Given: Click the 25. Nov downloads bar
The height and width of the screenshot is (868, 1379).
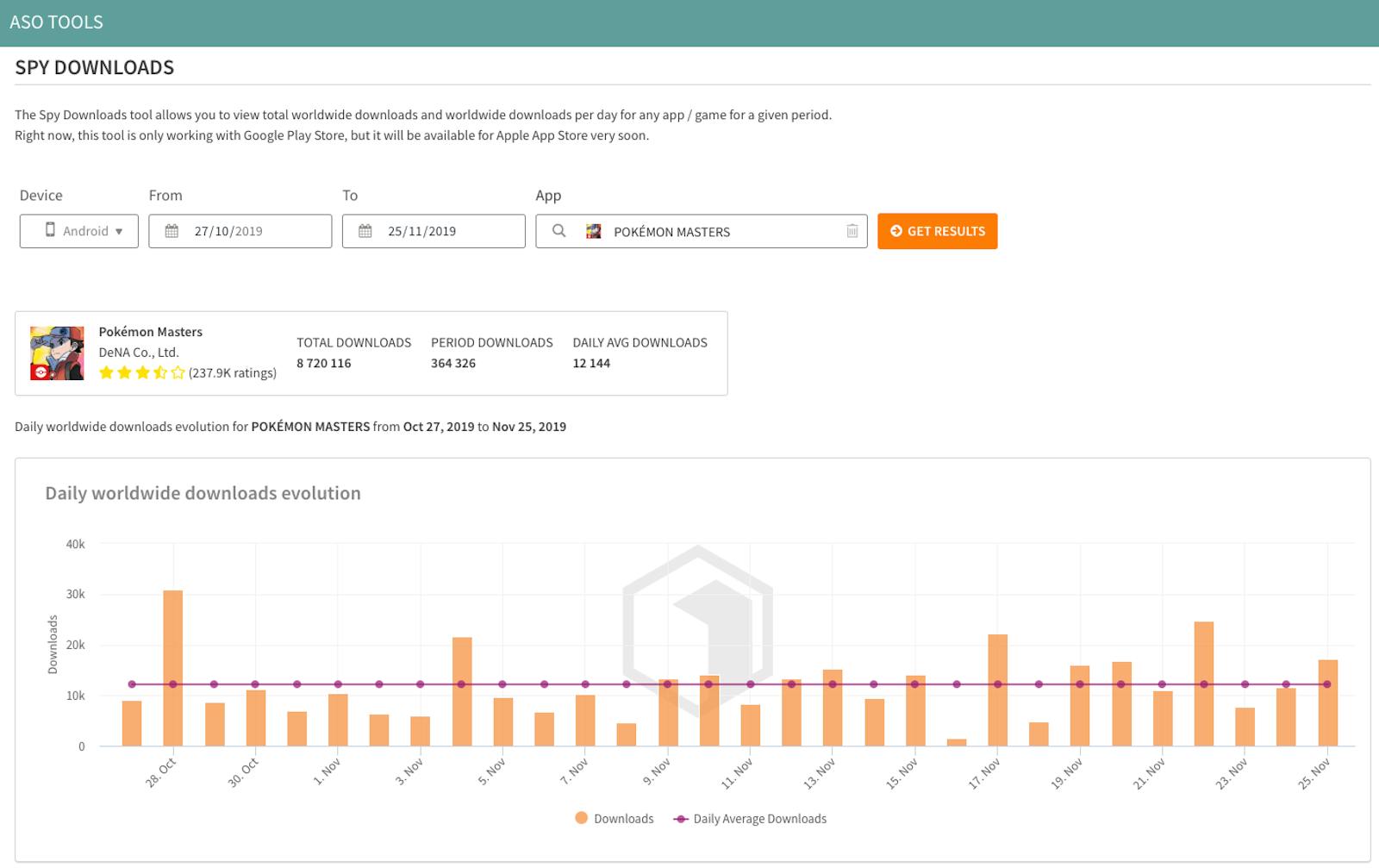Looking at the screenshot, I should point(1327,703).
